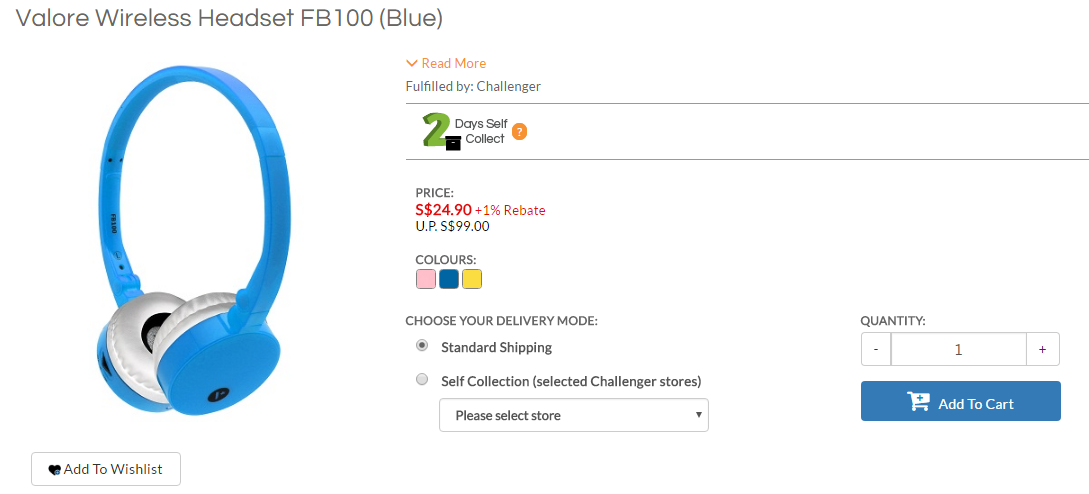Viewport: 1089px width, 494px height.
Task: Select Self Collection delivery mode
Action: pos(422,380)
